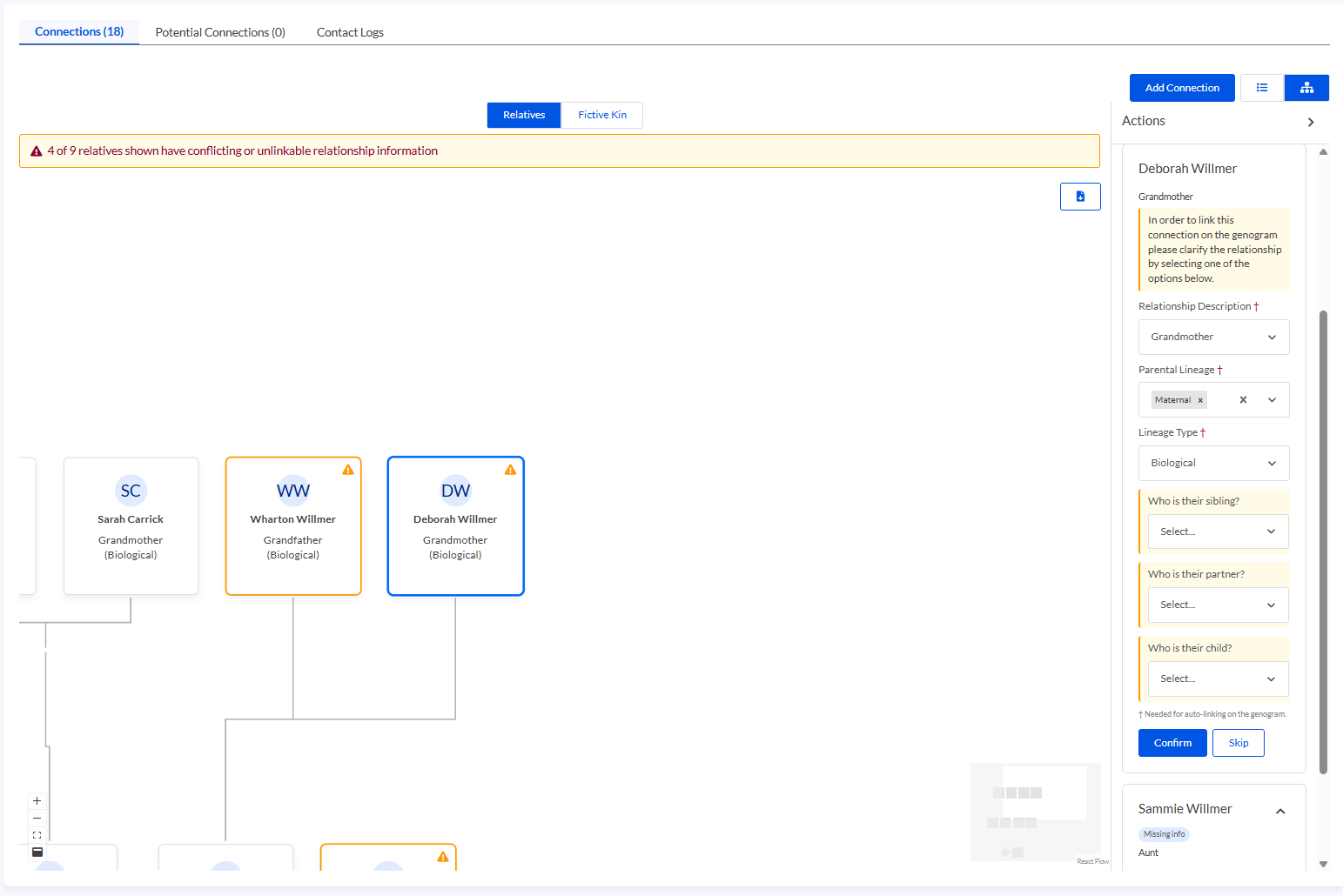Open Who is their sibling select
Image resolution: width=1343 pixels, height=896 pixels.
(x=1219, y=532)
